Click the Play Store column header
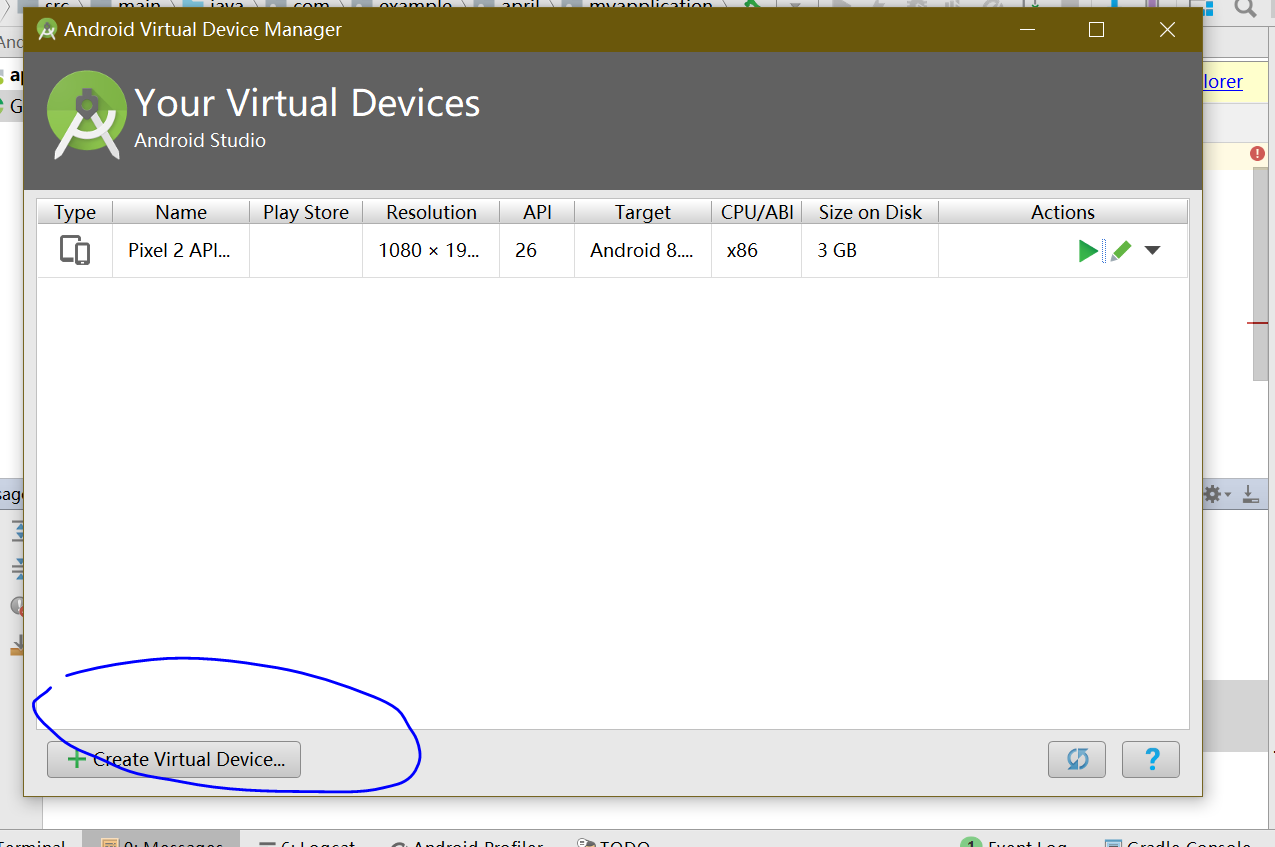The width and height of the screenshot is (1275, 847). coord(306,212)
